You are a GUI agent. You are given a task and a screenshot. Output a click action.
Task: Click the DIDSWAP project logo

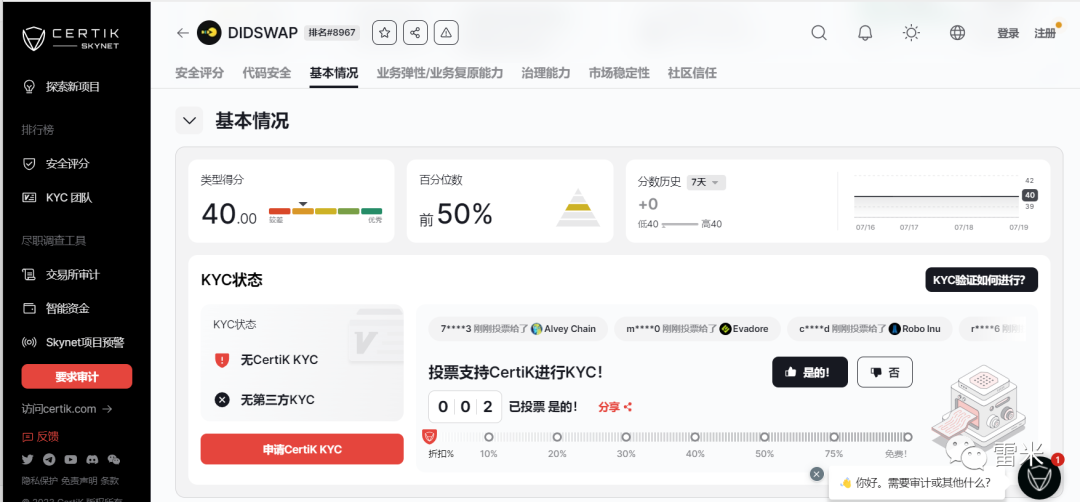(209, 33)
